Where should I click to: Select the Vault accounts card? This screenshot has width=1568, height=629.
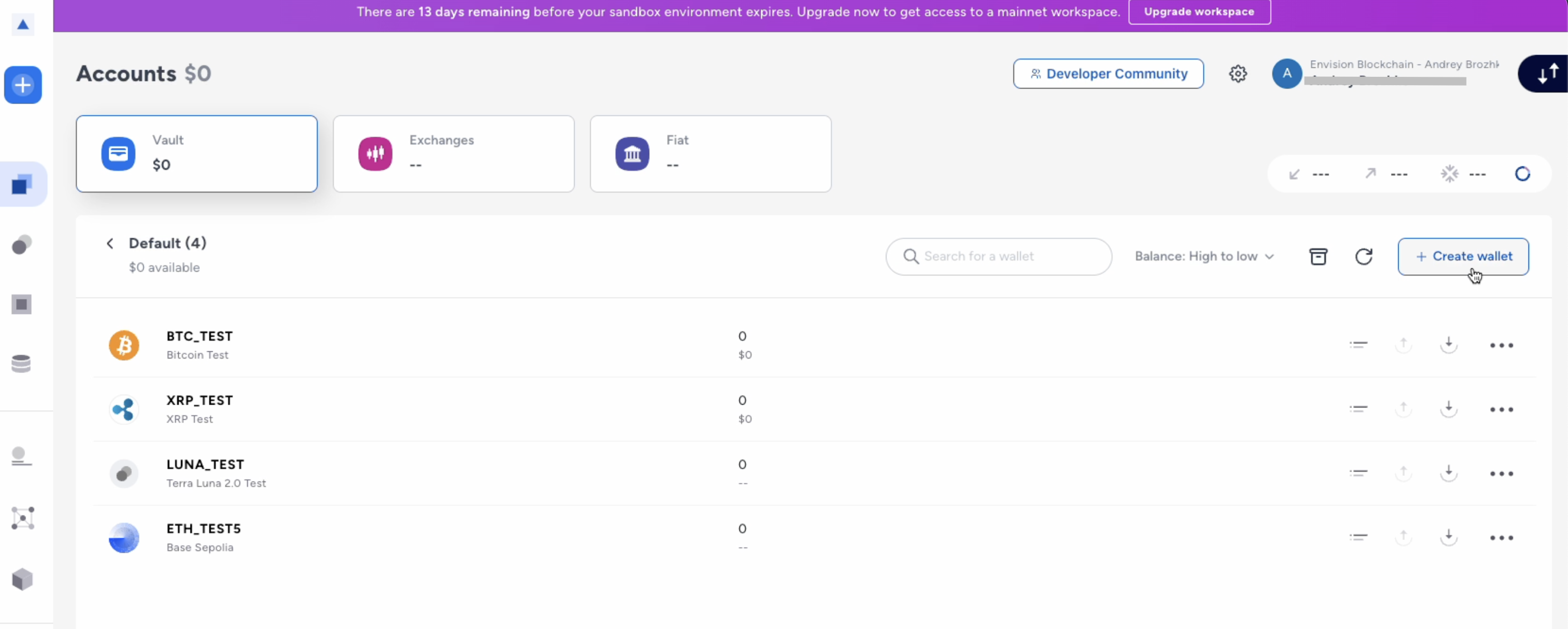(x=196, y=154)
